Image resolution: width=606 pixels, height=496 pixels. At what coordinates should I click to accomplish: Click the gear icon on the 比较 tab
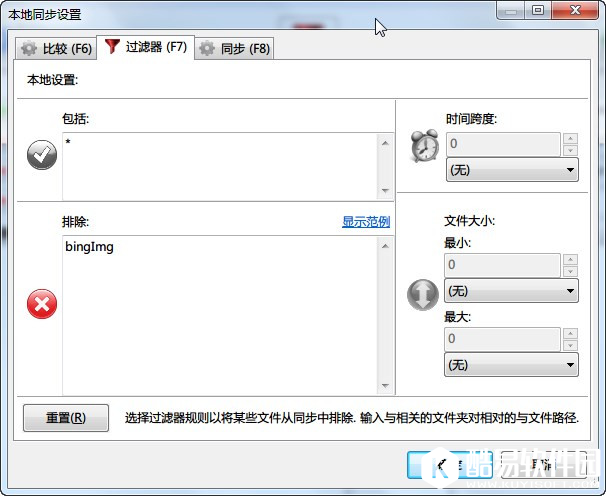pos(29,48)
